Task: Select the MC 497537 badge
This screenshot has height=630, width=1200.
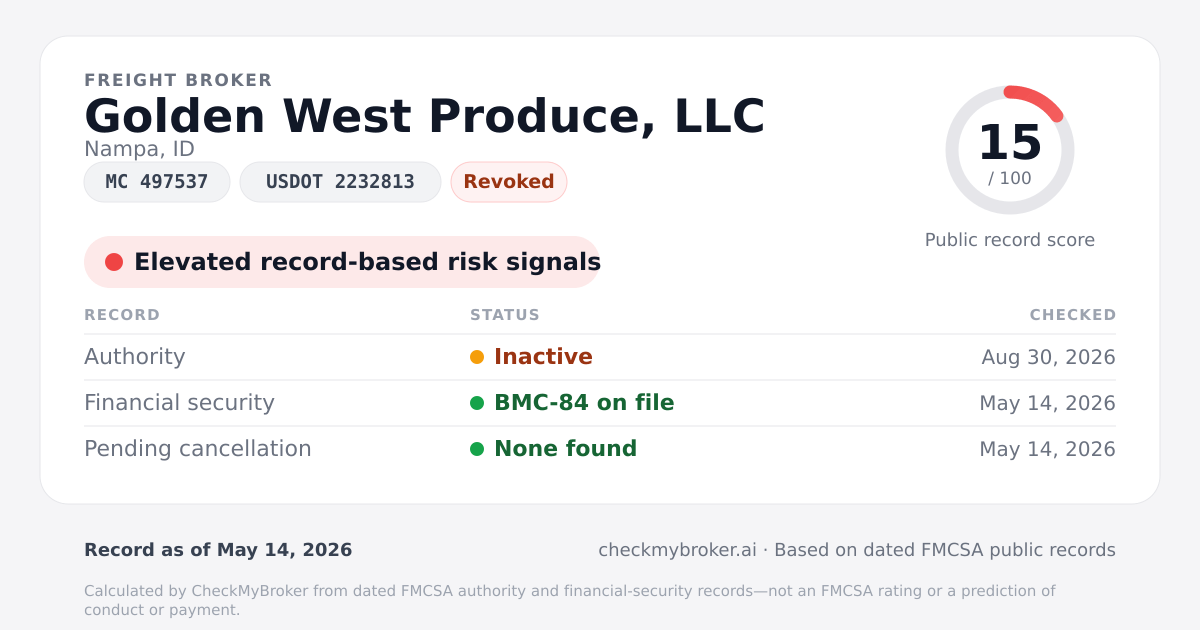Action: 157,182
